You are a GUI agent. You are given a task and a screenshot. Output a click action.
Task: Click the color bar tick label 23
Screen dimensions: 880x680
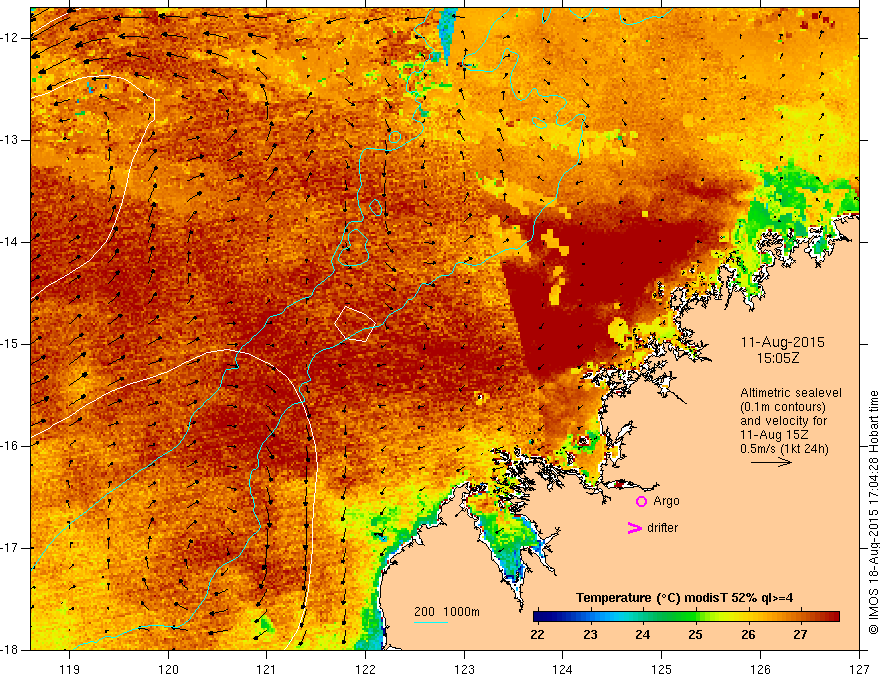[x=590, y=635]
